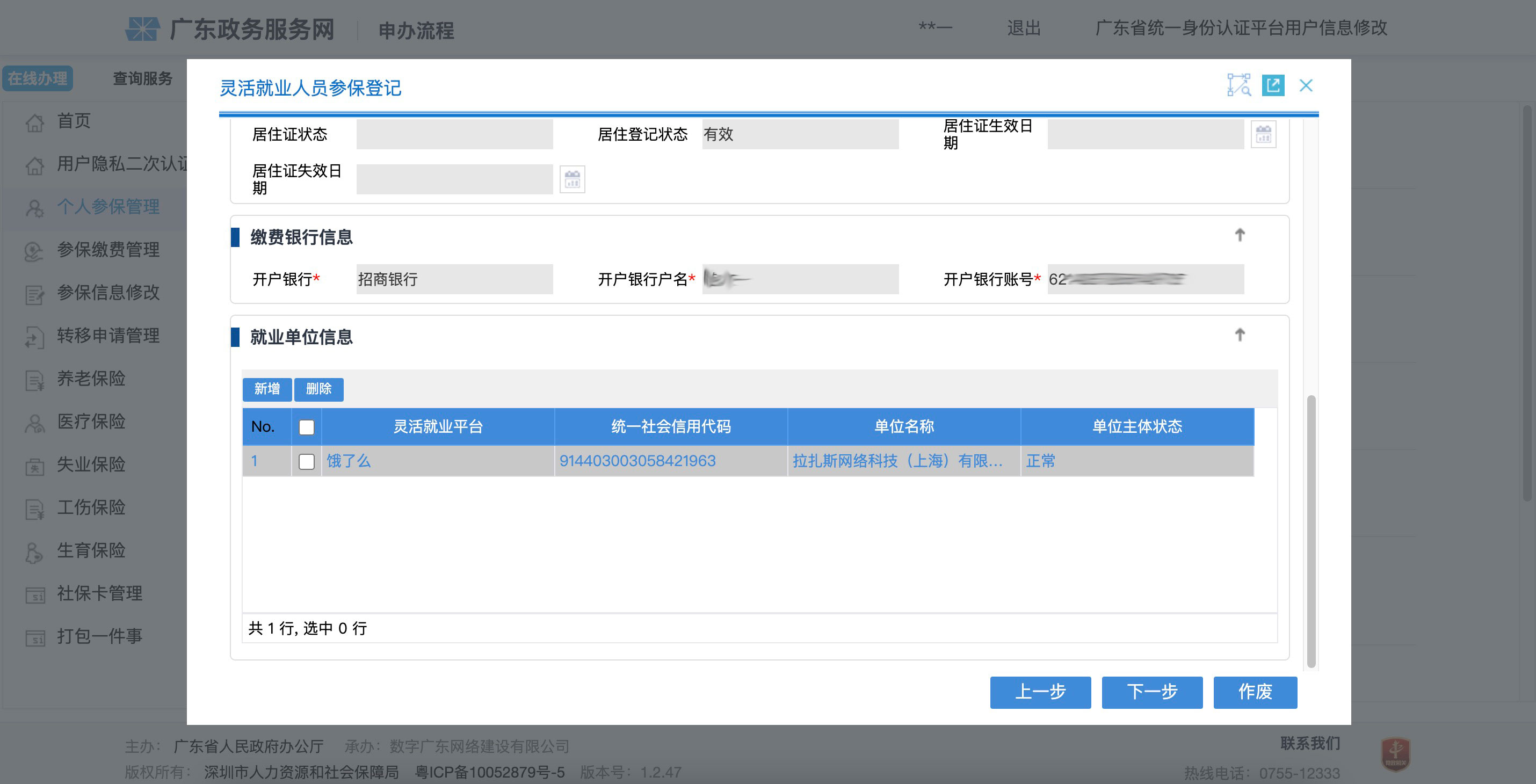Open the dialog in a new window

(x=1273, y=86)
